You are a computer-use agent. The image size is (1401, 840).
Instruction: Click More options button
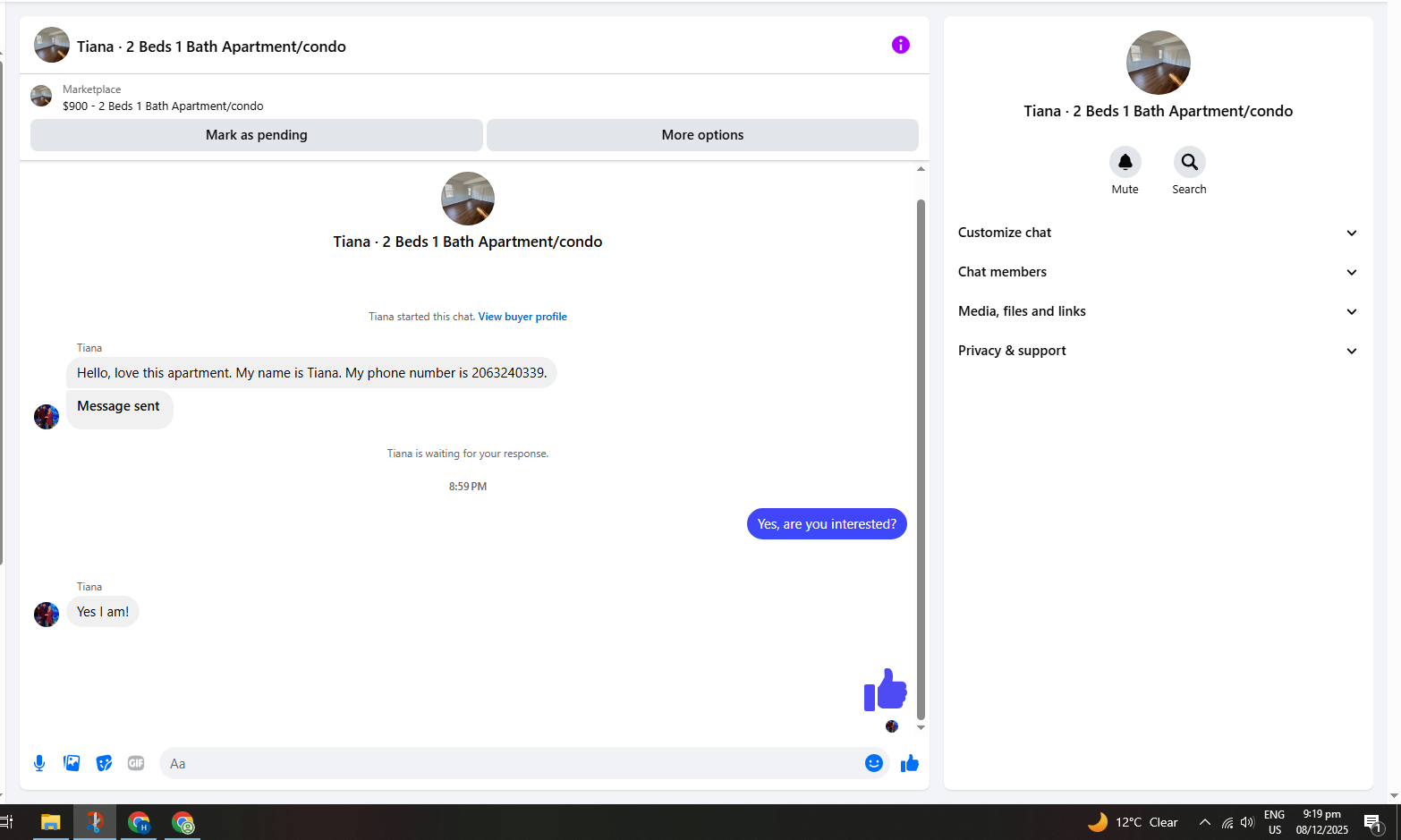702,135
